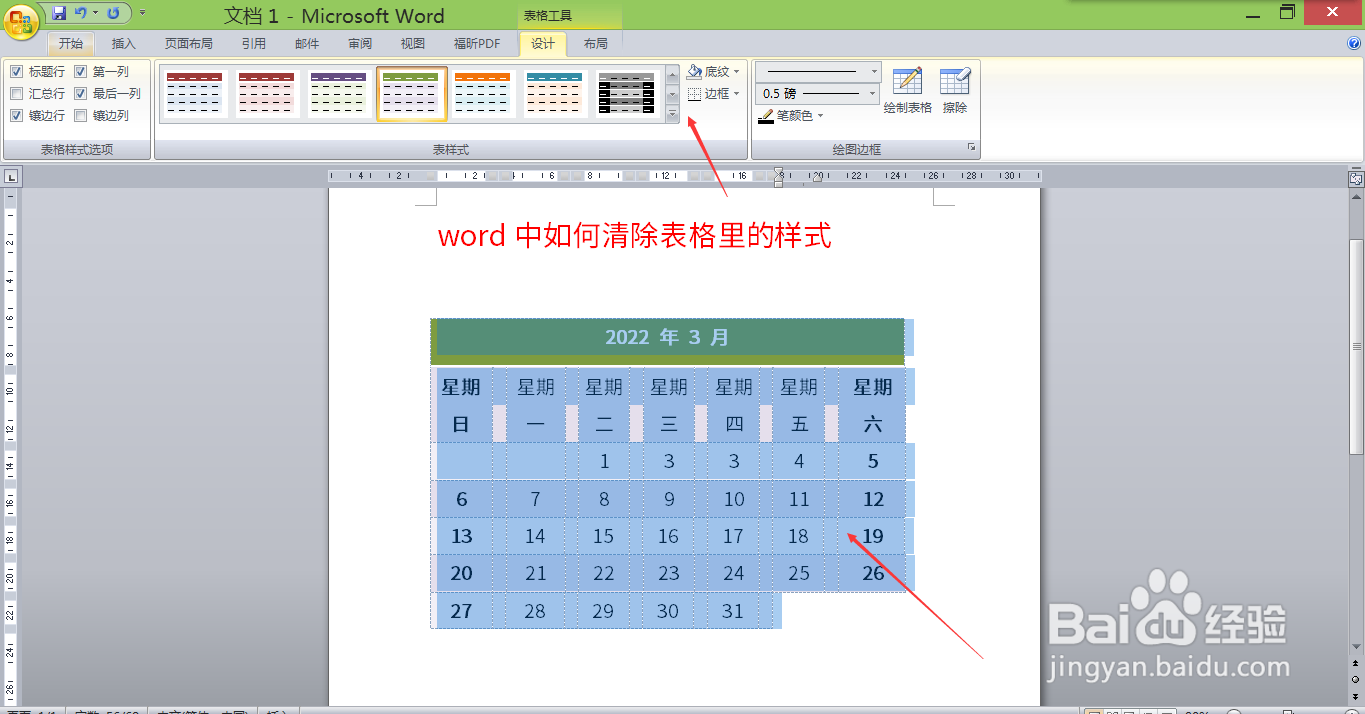The width and height of the screenshot is (1365, 714).
Task: Toggle the 镶边行 banded rows checkbox
Action: coord(17,116)
